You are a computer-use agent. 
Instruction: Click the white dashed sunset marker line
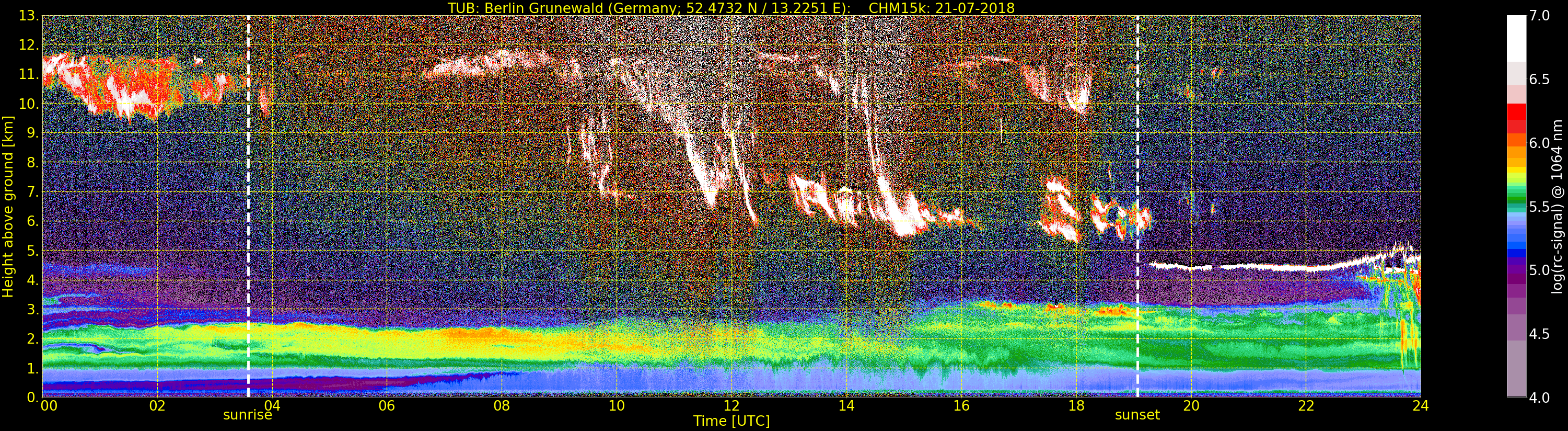1137,207
